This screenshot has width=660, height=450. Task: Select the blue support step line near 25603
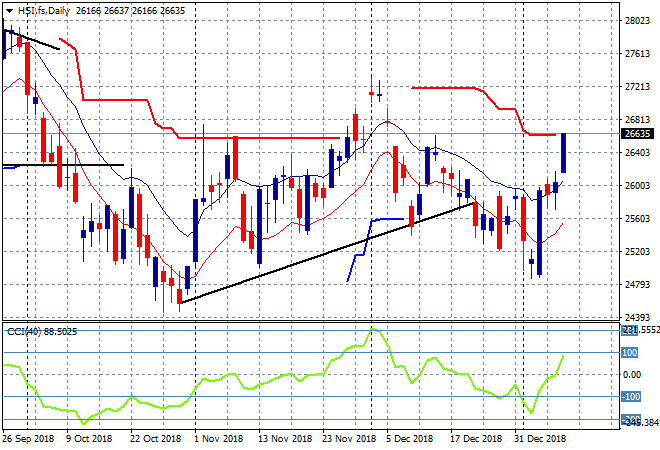pos(388,219)
